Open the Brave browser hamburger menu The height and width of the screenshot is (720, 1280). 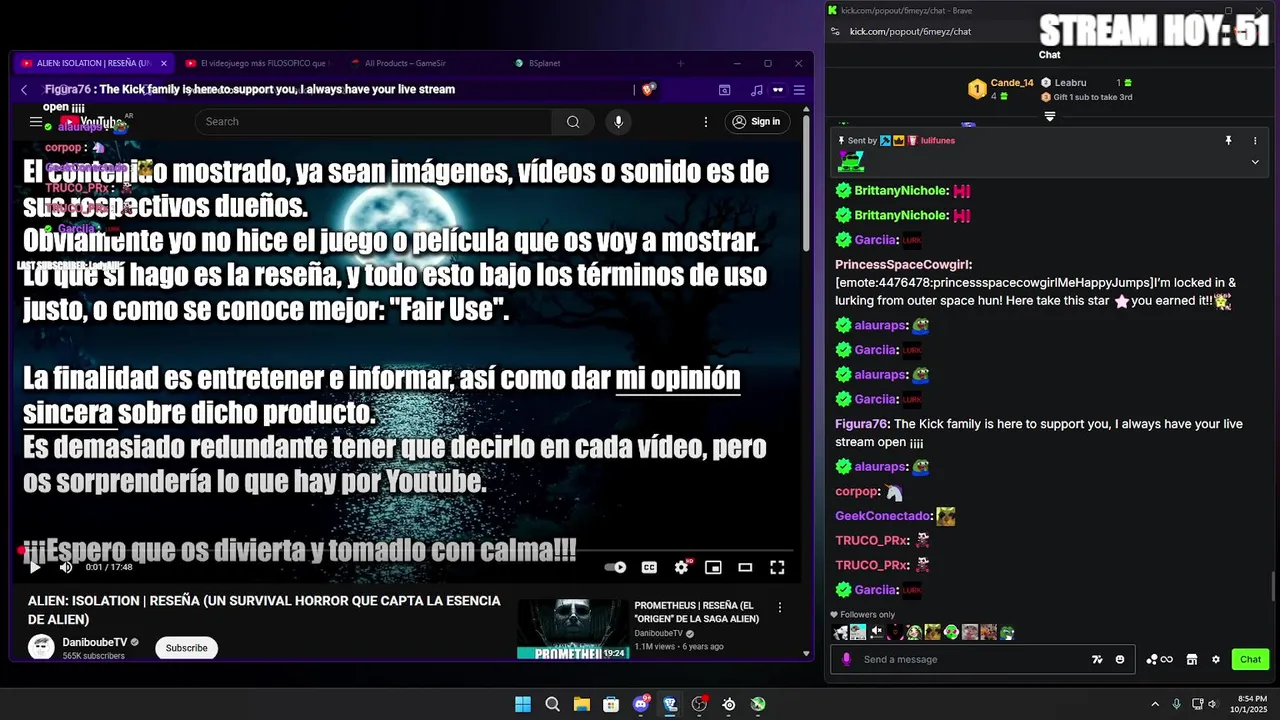(x=799, y=90)
